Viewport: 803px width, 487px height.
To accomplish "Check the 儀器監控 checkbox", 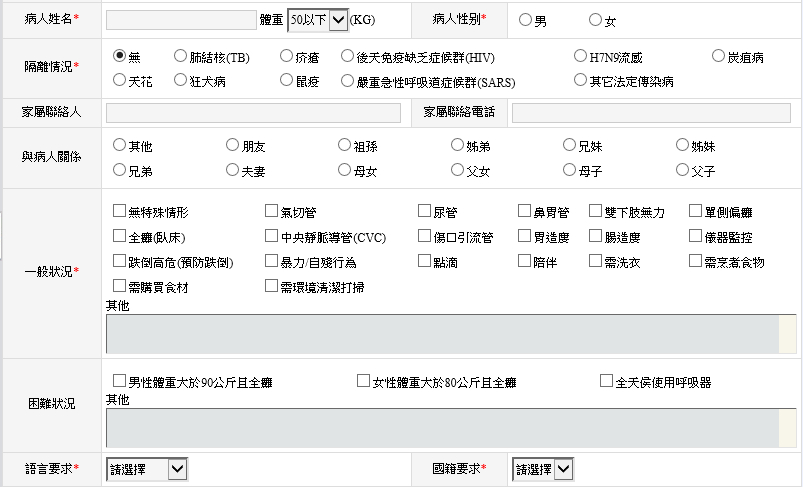I will coord(696,237).
